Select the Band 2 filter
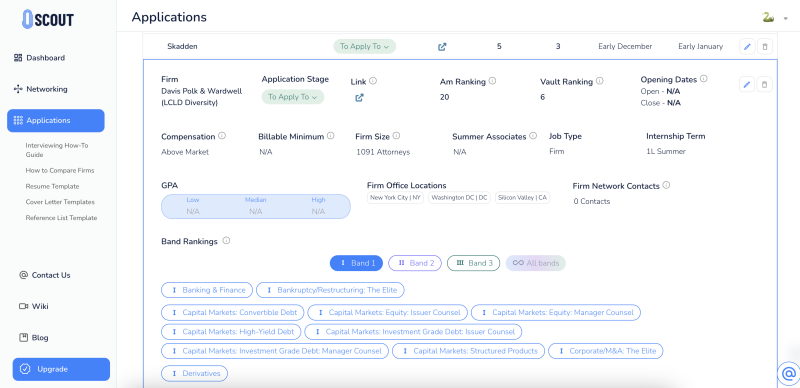800x388 pixels. coord(415,263)
